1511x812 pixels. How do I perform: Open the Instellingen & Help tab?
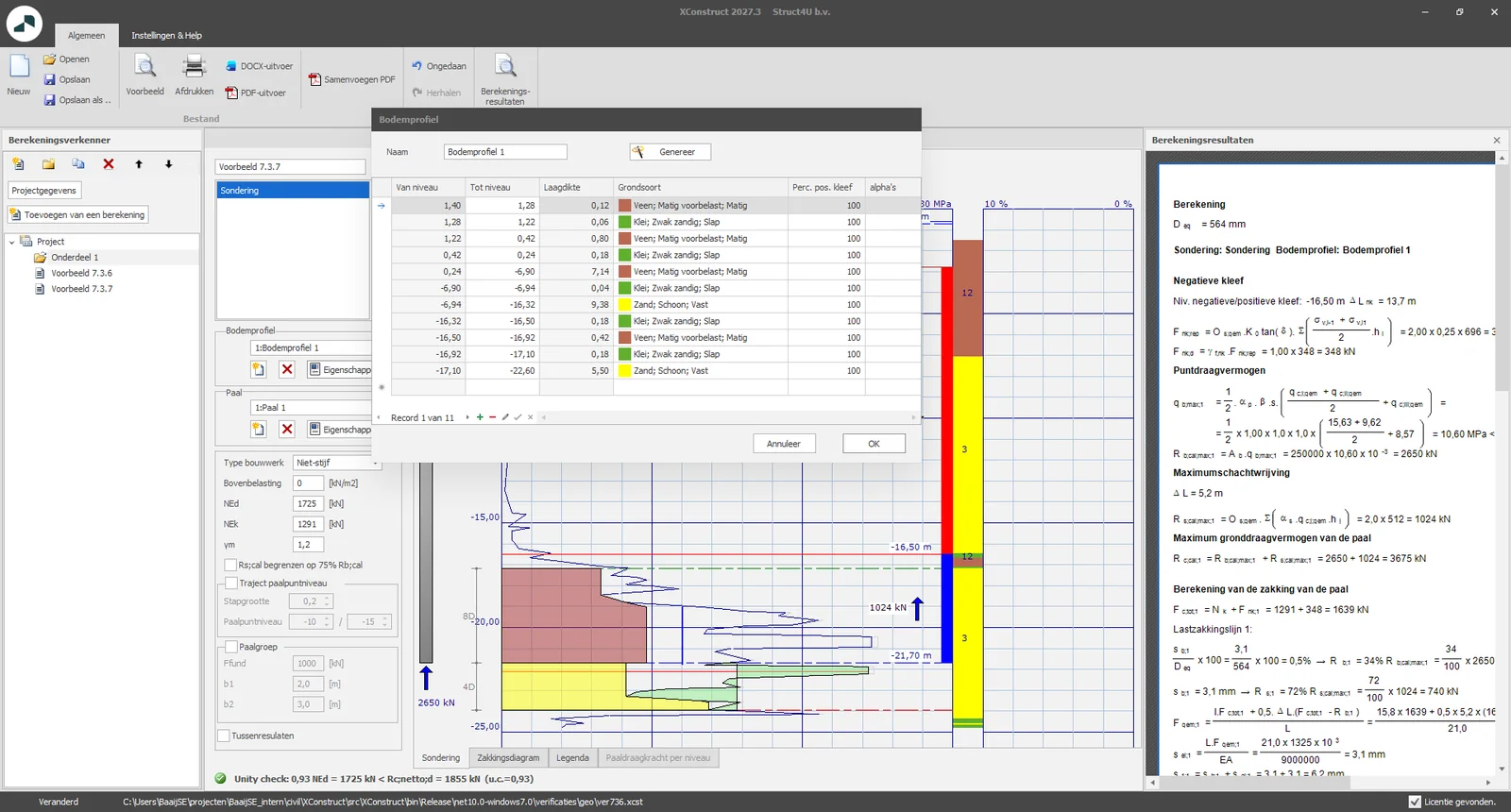pyautogui.click(x=166, y=35)
